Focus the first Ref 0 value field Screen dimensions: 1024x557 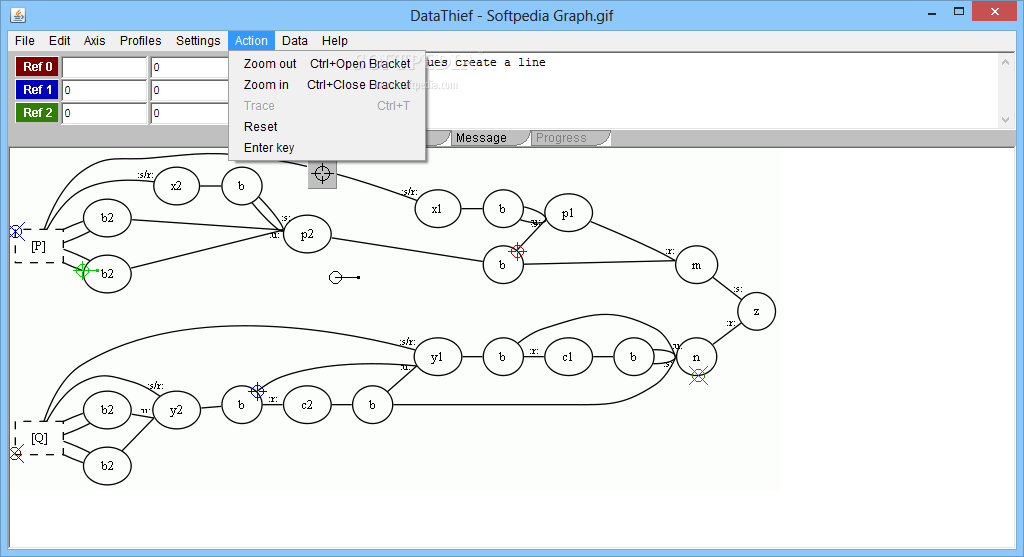tap(104, 67)
